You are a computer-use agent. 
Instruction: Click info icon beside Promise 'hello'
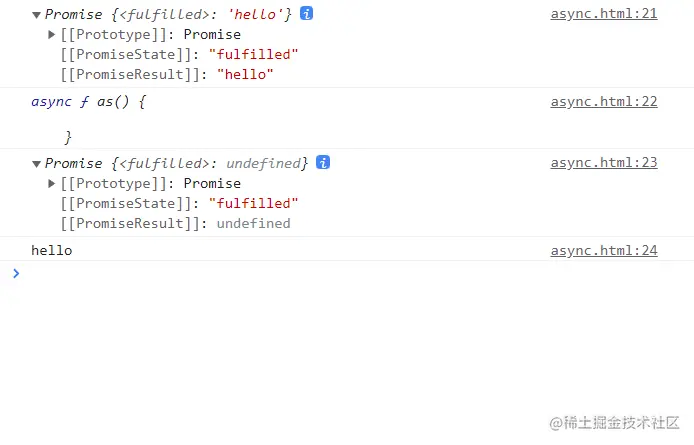pos(306,13)
